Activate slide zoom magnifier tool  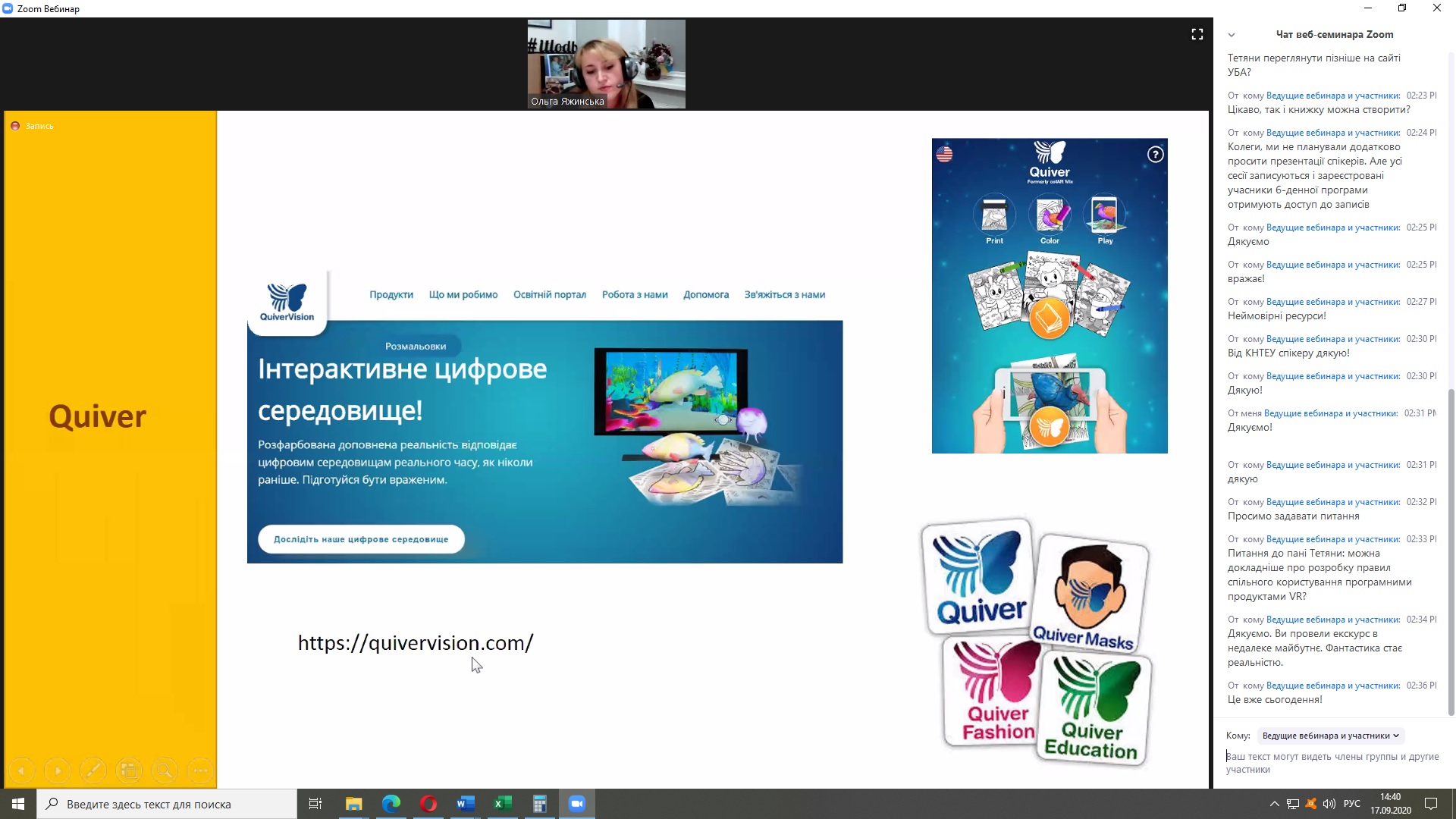tap(165, 771)
